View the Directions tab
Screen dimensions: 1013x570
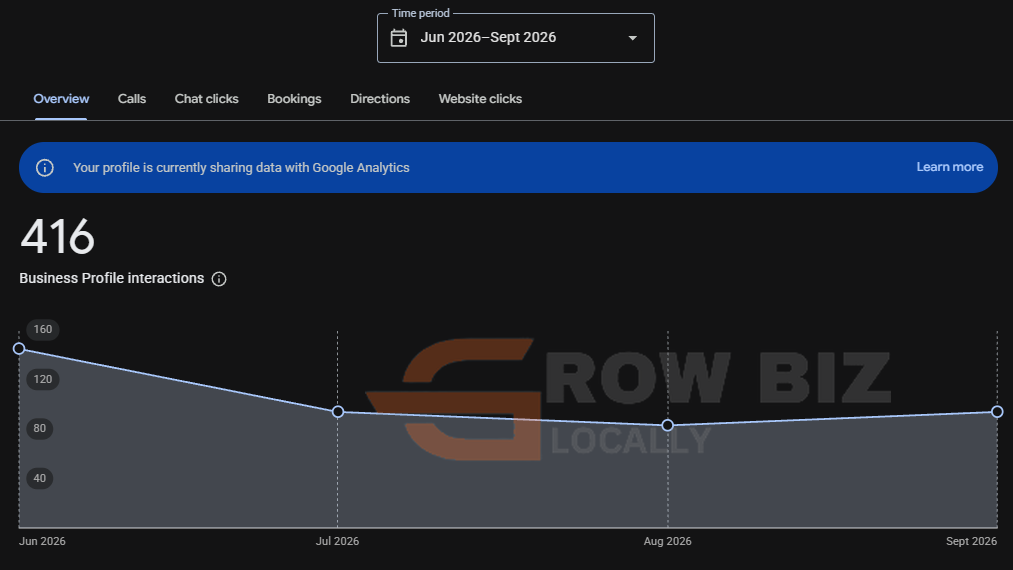tap(380, 99)
